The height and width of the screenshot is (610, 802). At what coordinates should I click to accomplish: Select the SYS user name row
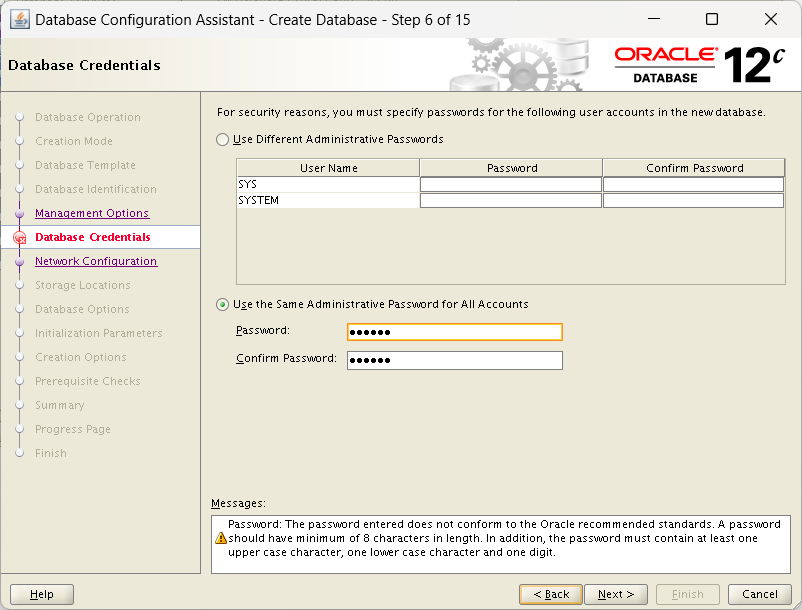[x=328, y=184]
